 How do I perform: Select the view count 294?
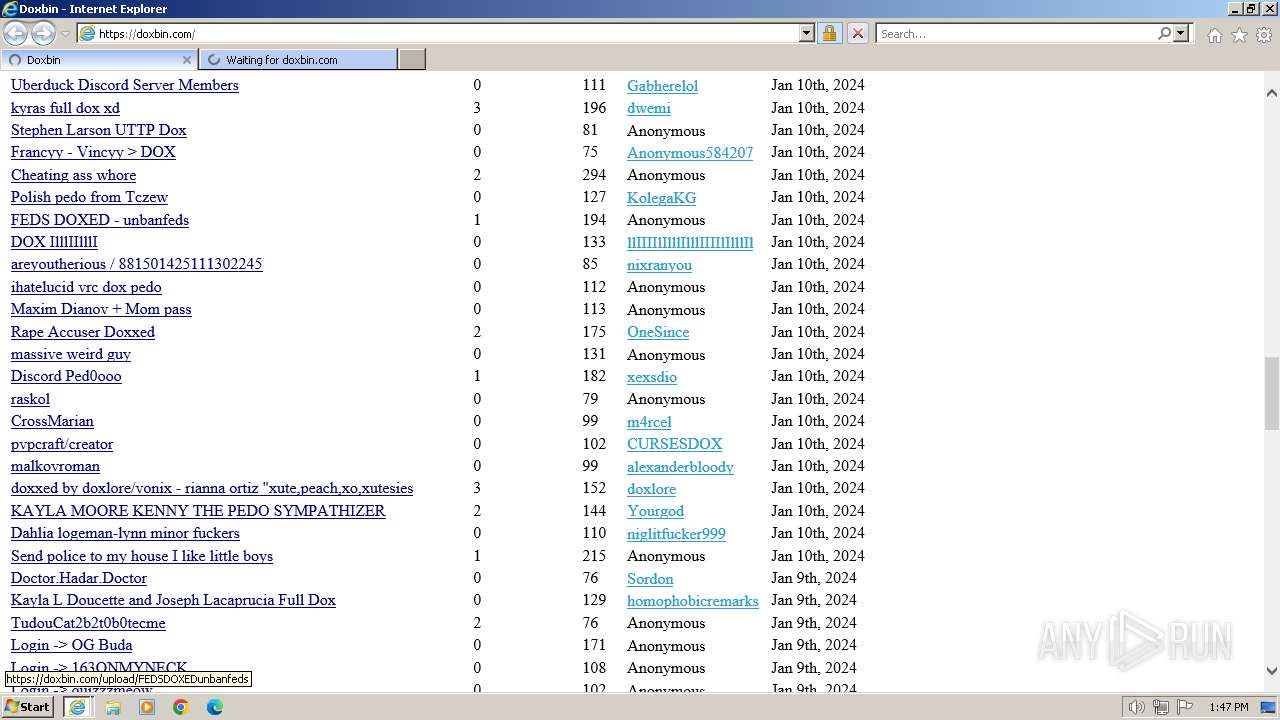click(x=594, y=175)
